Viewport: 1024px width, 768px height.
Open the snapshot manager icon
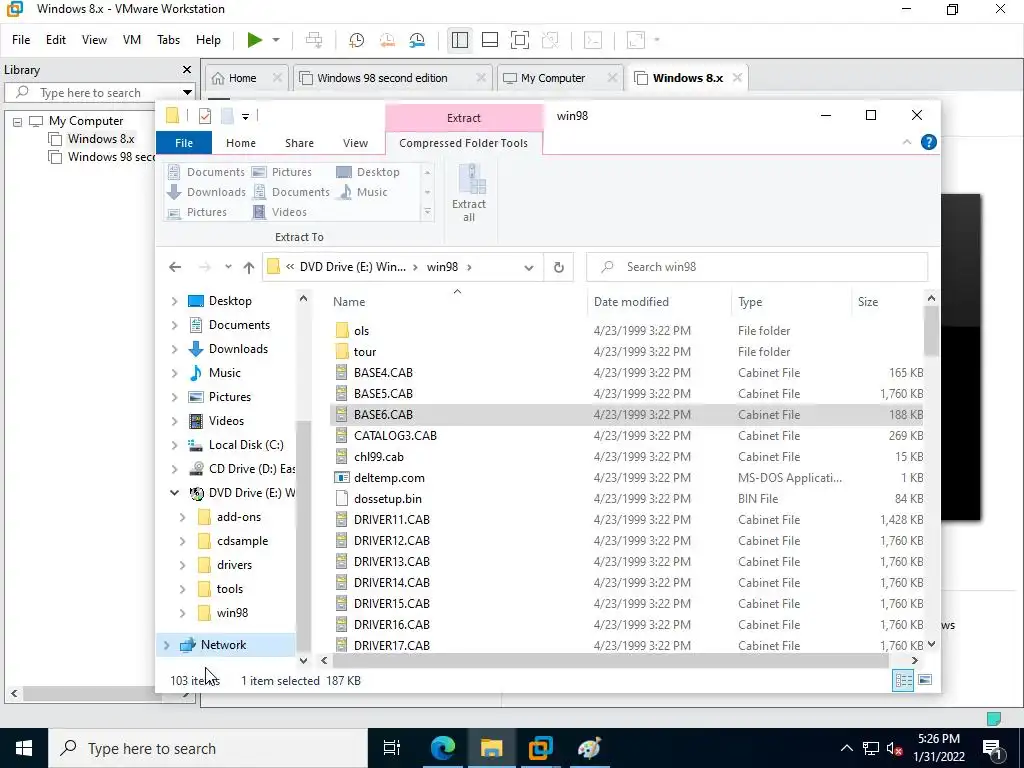pyautogui.click(x=417, y=40)
